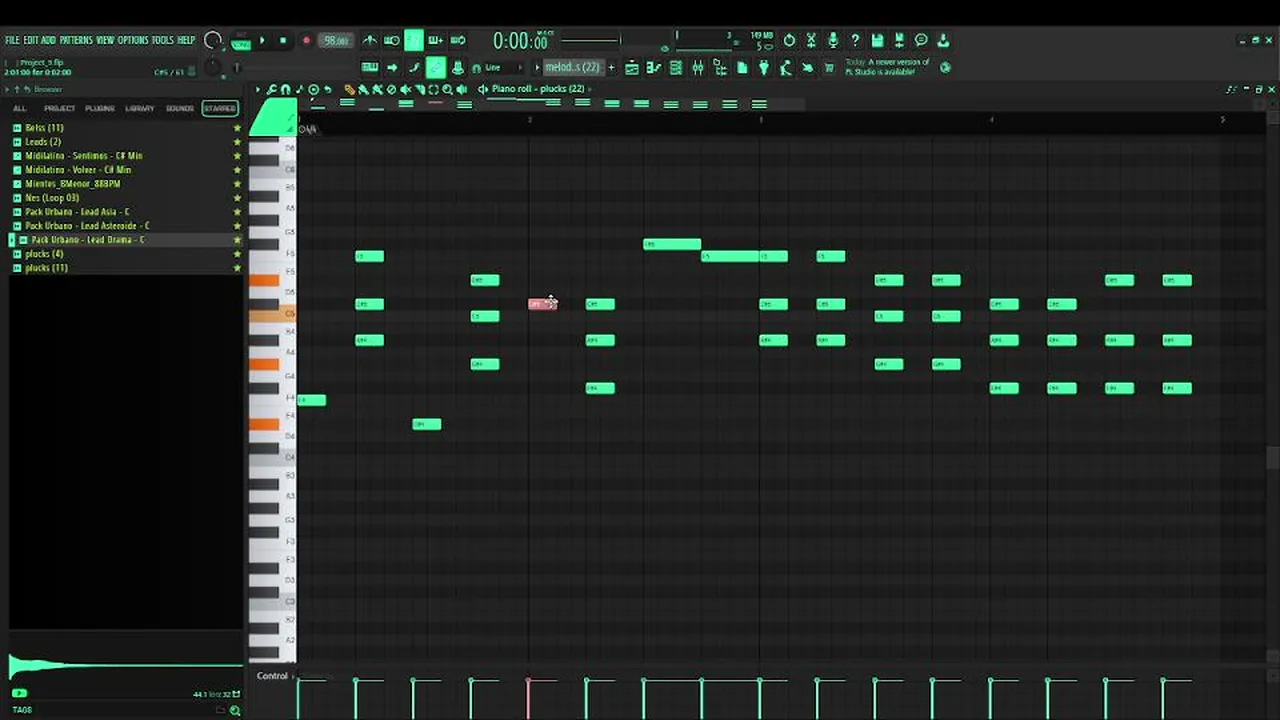Click the Stop button
Screen dimensions: 1280x720
click(283, 41)
